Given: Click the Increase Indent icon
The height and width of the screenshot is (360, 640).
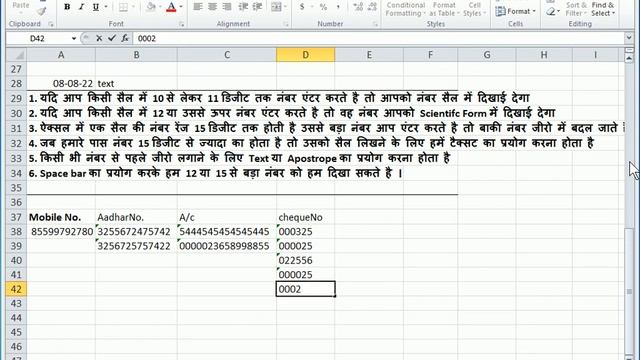Looking at the screenshot, I should point(258,7).
